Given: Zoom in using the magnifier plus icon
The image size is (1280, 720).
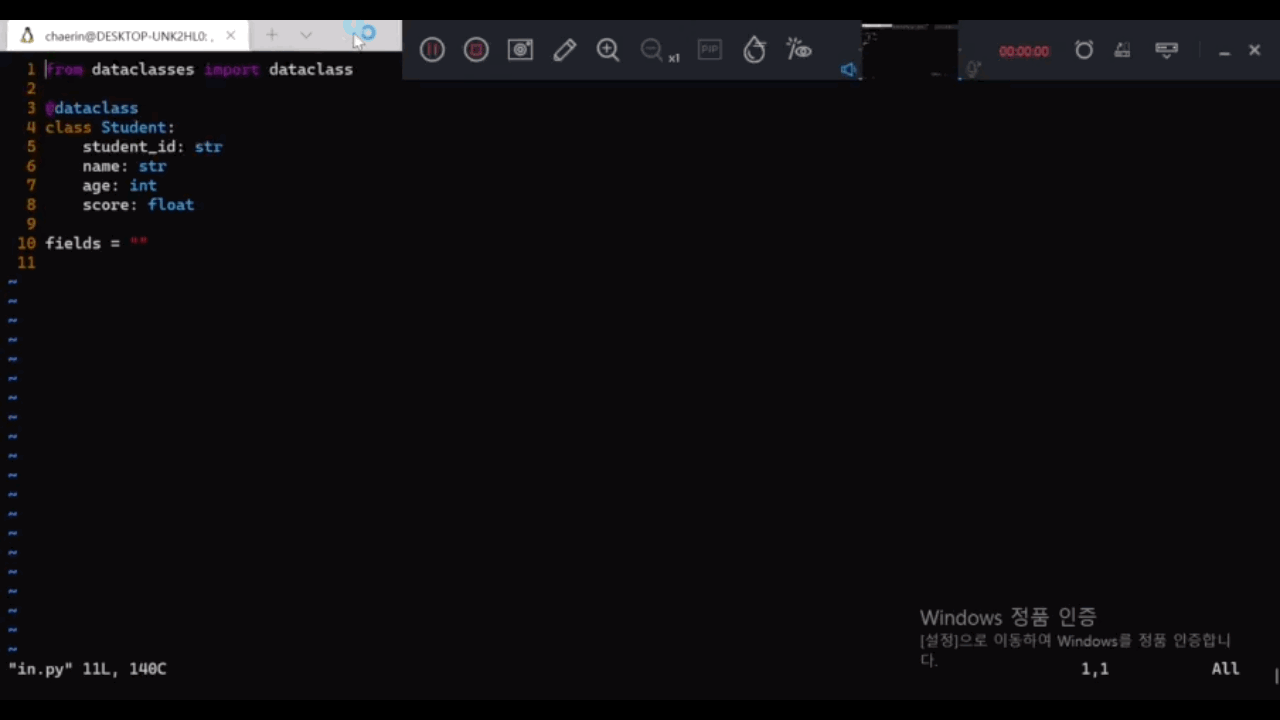Looking at the screenshot, I should pyautogui.click(x=607, y=50).
